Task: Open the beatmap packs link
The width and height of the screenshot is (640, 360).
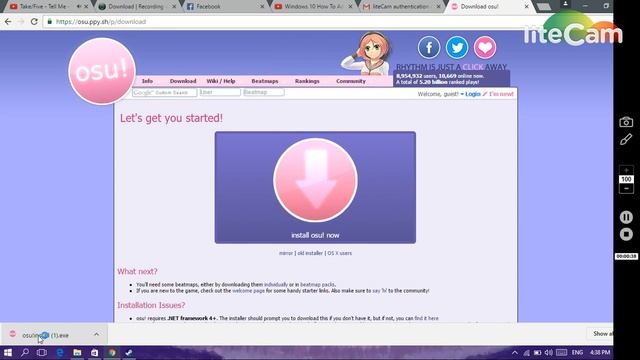Action: tap(317, 284)
